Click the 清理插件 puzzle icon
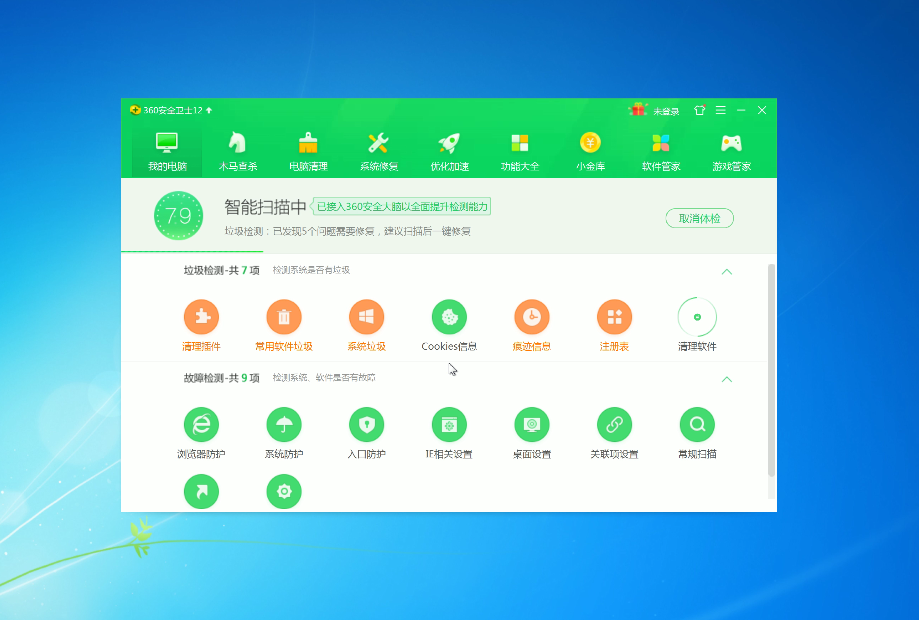This screenshot has height=620, width=919. point(201,317)
